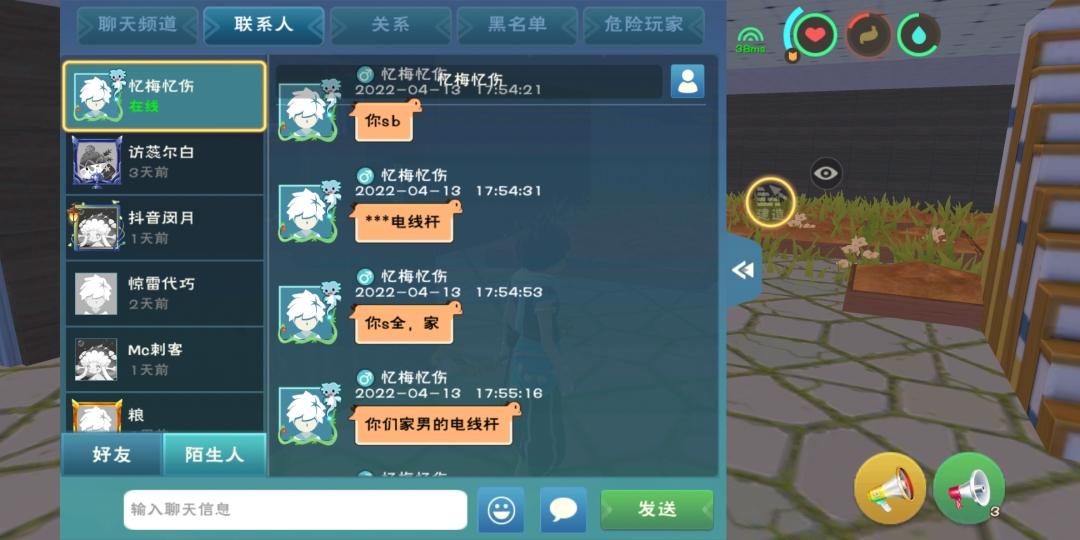Toggle the 建造 build mode circle
The image size is (1080, 540).
[771, 202]
